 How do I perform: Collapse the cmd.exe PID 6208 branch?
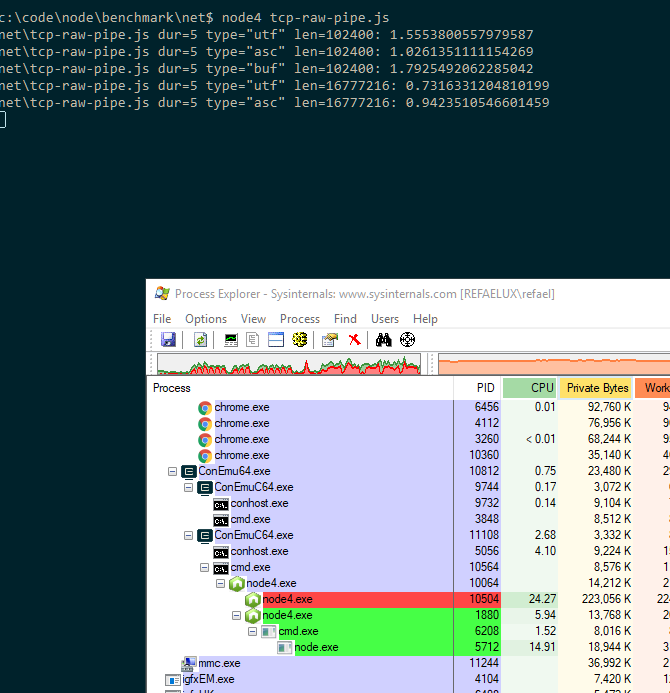(253, 631)
